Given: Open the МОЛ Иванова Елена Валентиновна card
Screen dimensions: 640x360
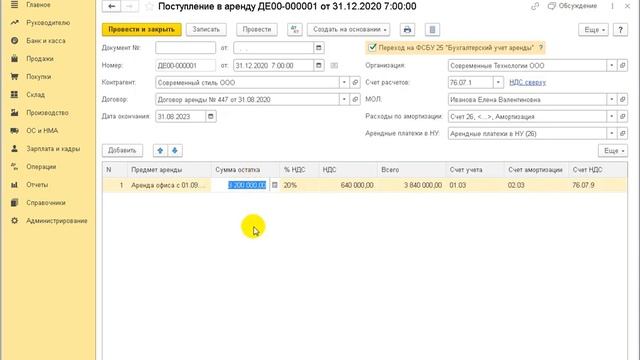Looking at the screenshot, I should (622, 100).
